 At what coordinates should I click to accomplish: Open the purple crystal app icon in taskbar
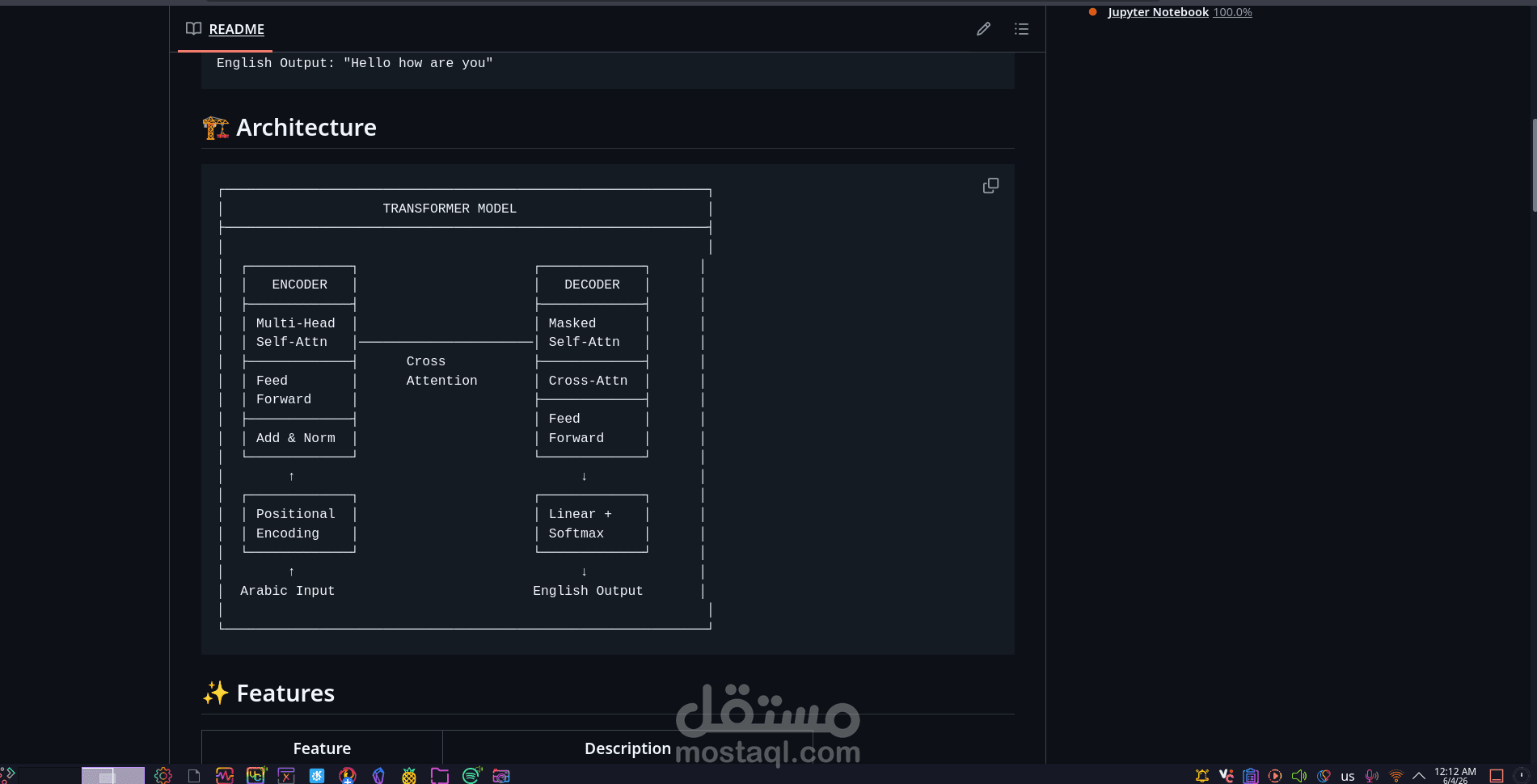coord(378,776)
